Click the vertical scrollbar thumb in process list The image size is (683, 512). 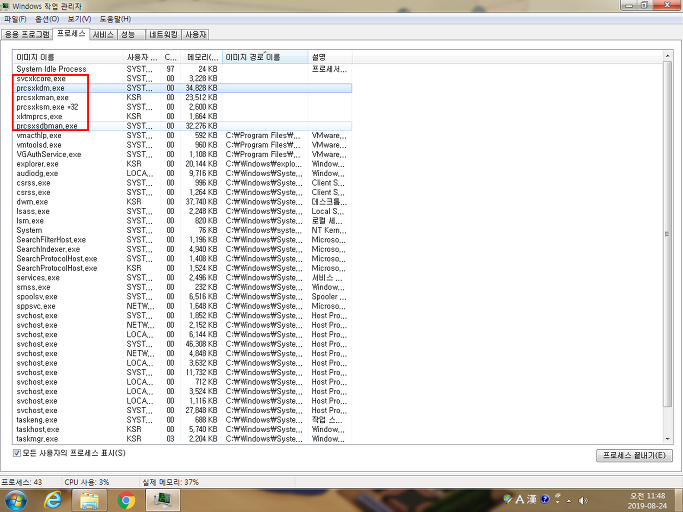(667, 234)
